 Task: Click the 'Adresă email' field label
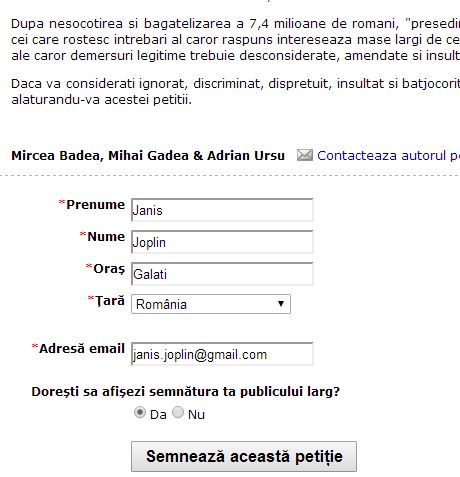(x=82, y=348)
